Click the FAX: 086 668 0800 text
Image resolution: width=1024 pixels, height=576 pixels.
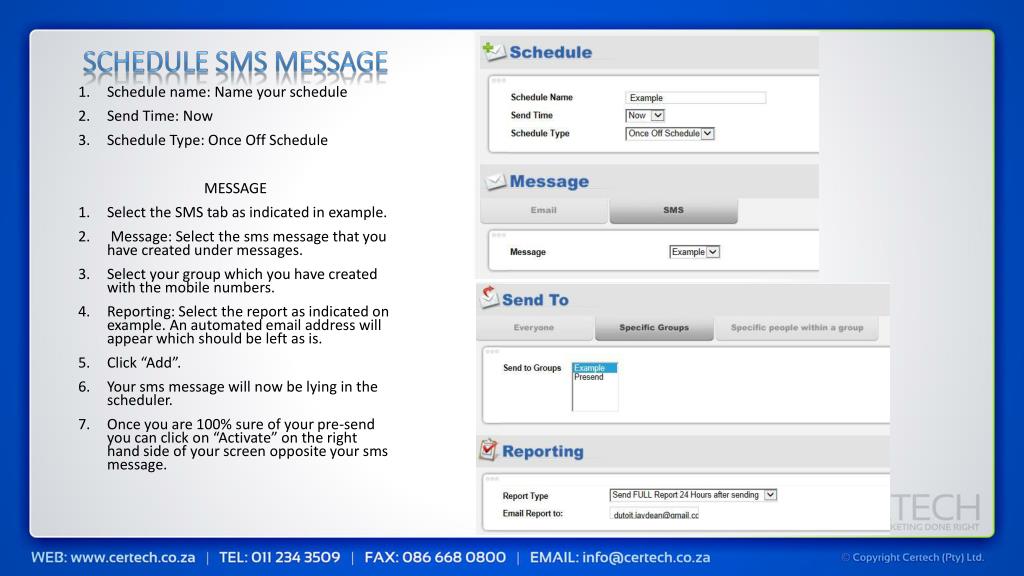[435, 558]
